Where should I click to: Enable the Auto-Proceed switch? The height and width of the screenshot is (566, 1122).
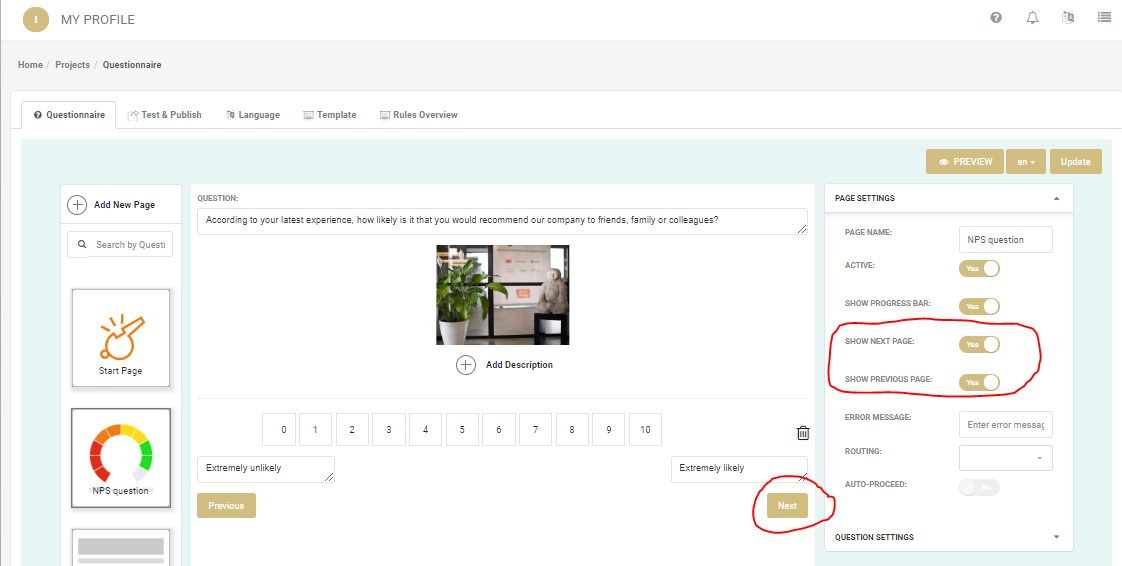click(979, 487)
